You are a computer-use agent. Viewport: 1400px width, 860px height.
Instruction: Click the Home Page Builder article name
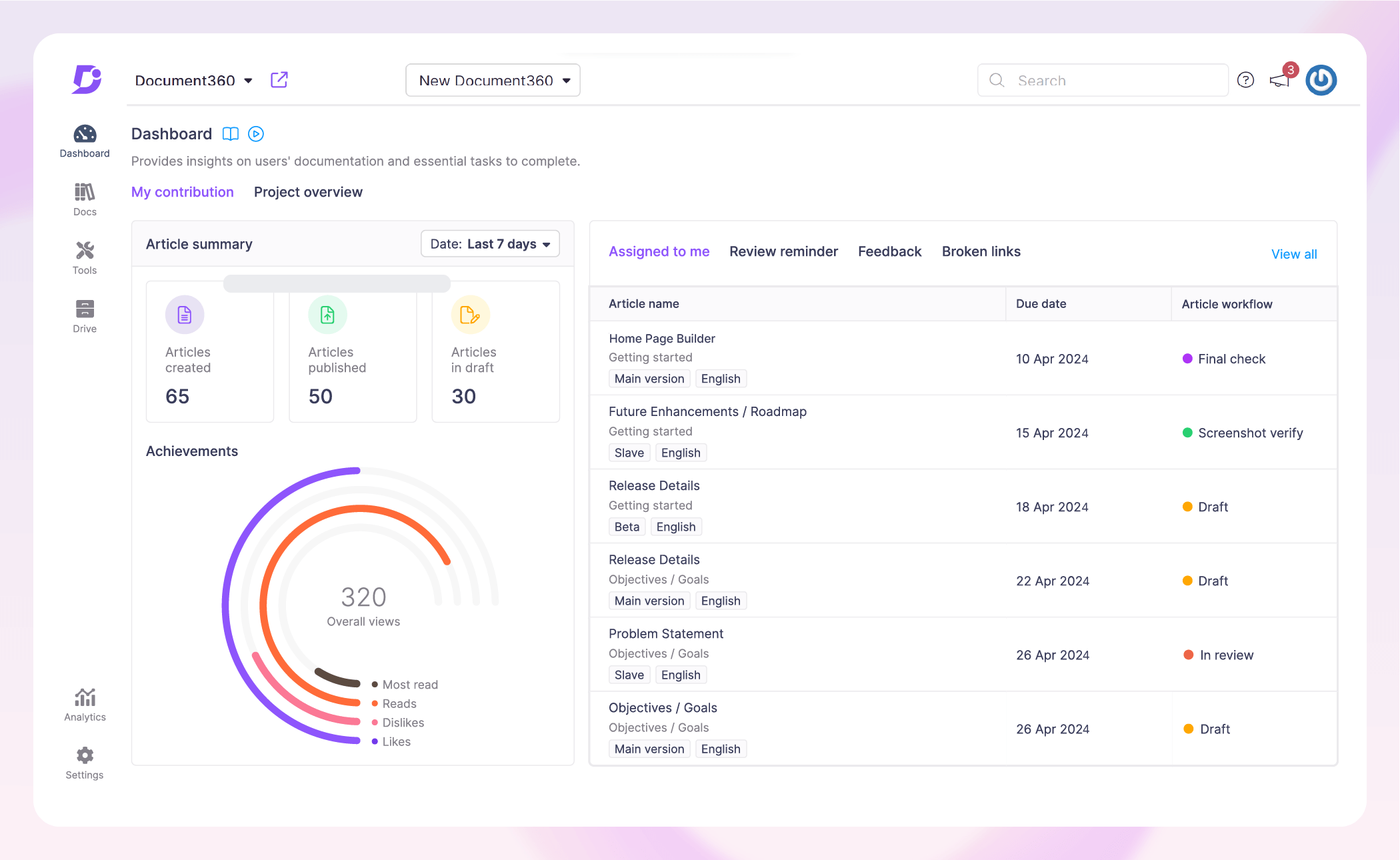click(661, 339)
